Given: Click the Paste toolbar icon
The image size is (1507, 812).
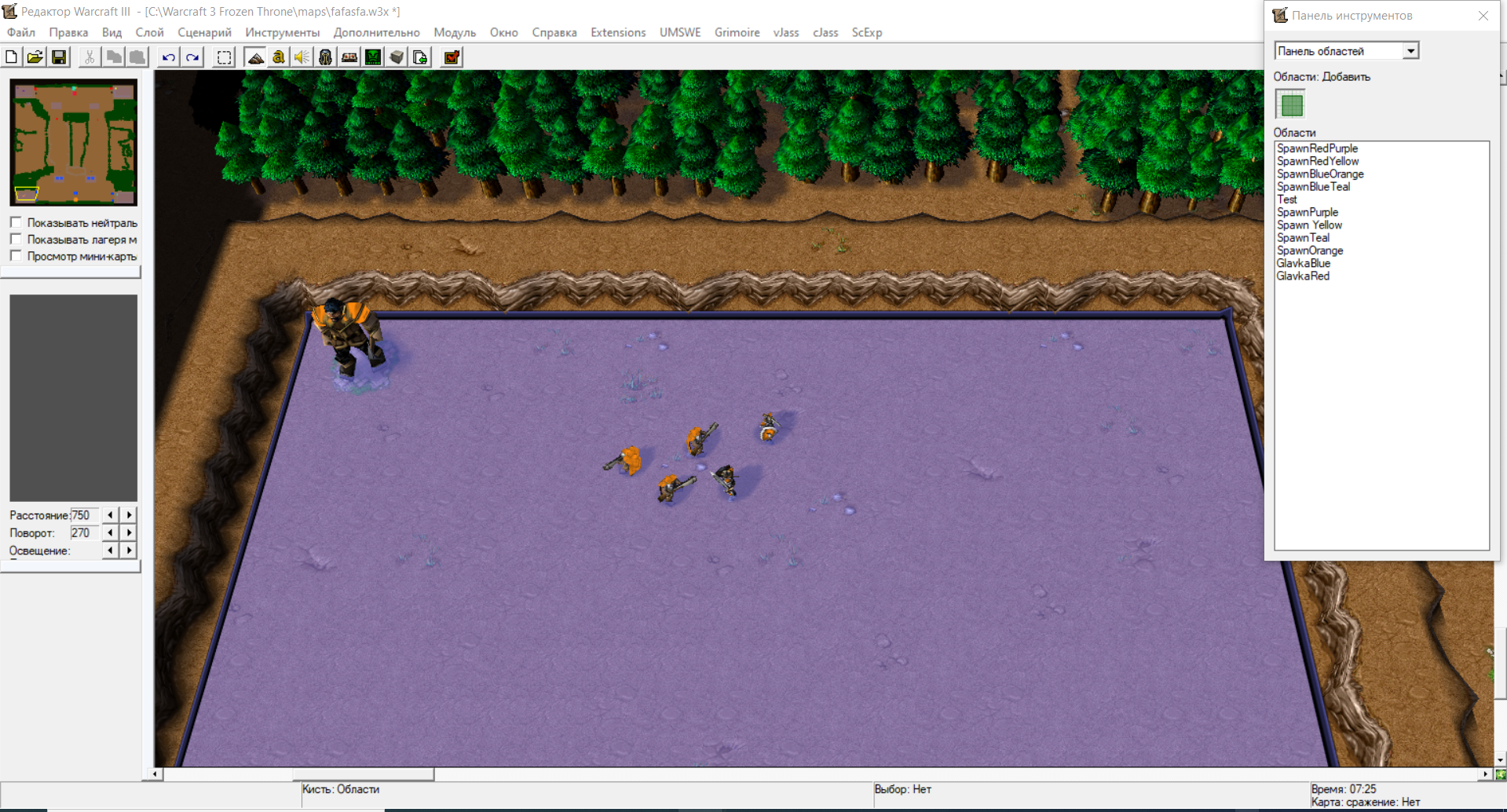Looking at the screenshot, I should click(137, 57).
